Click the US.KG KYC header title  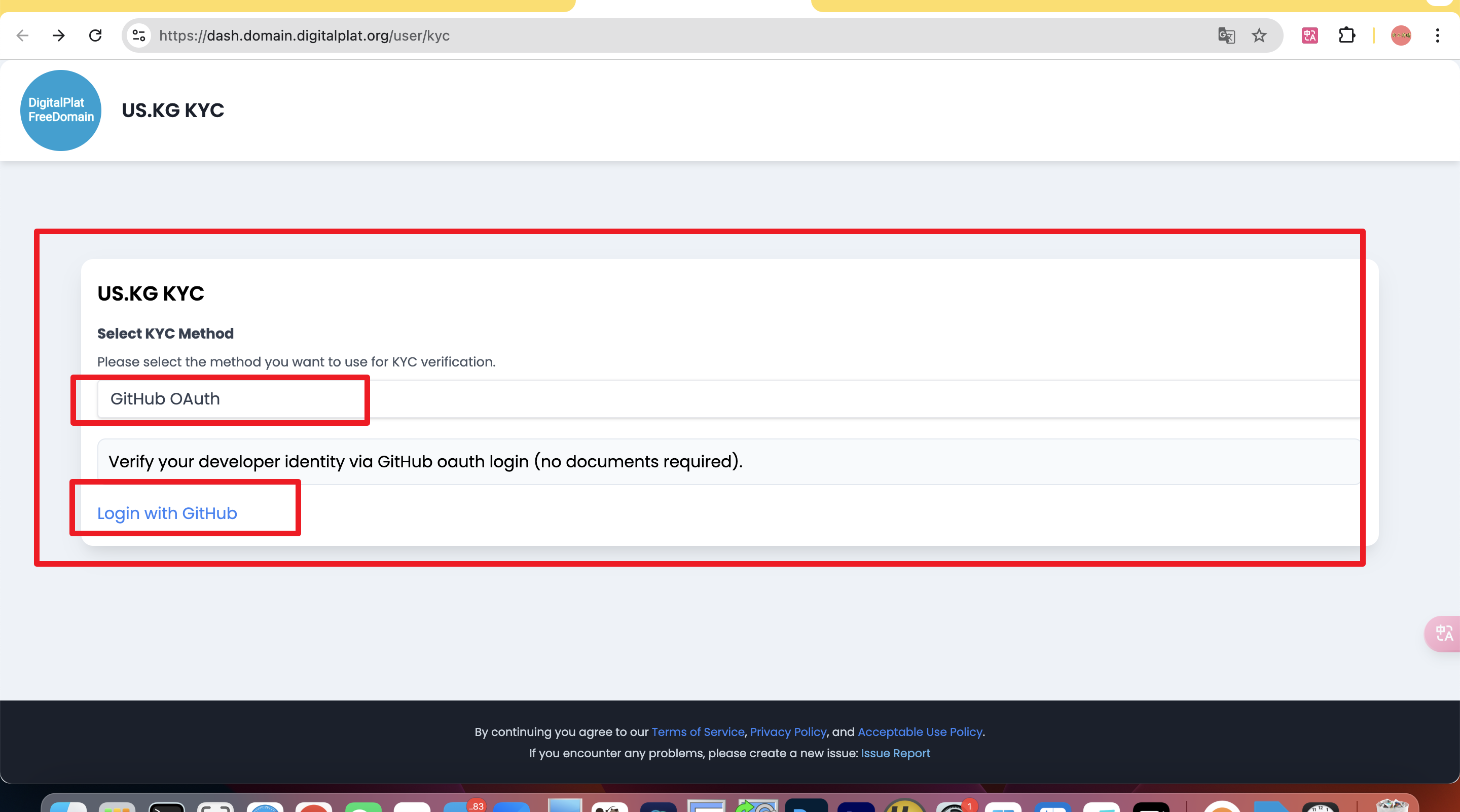(x=173, y=110)
